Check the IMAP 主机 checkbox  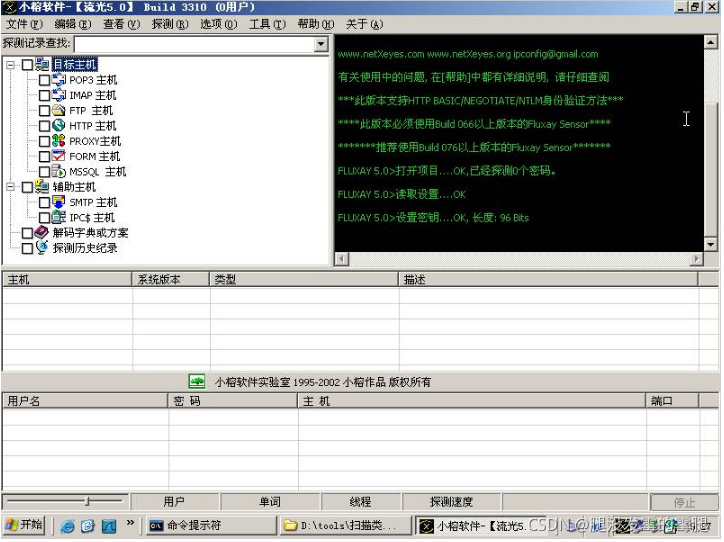coord(44,96)
